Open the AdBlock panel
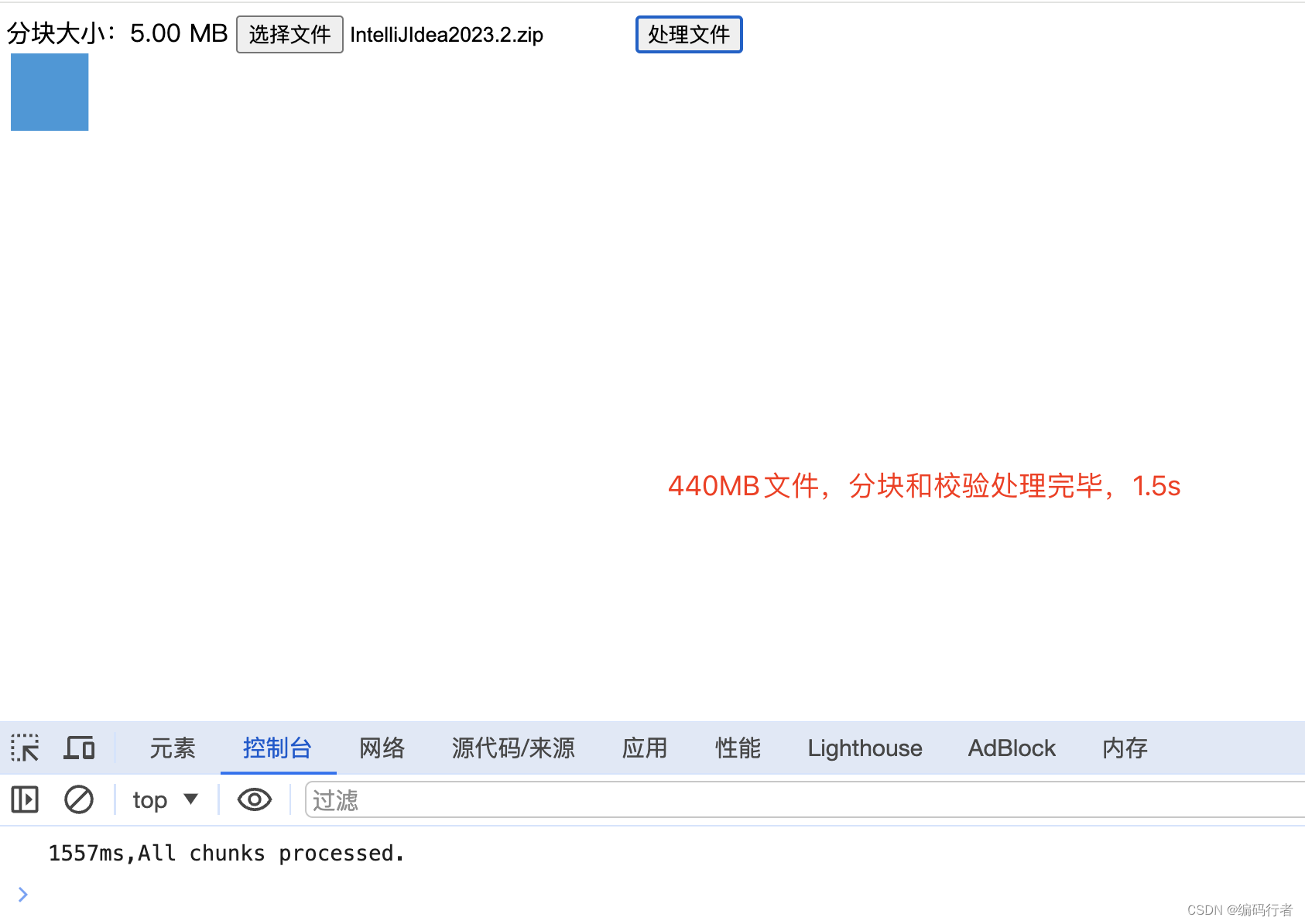 [1011, 748]
